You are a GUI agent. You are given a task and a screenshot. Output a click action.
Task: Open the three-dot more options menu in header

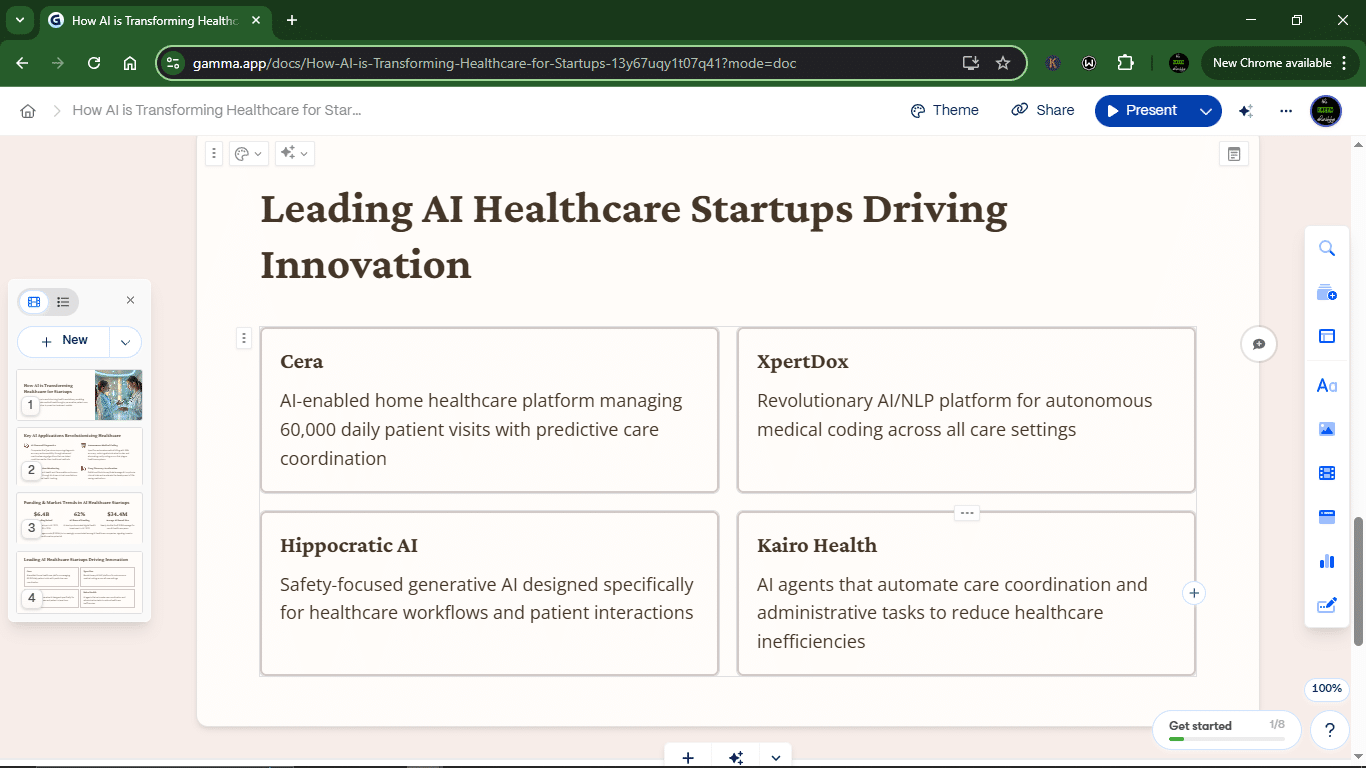click(x=1286, y=111)
